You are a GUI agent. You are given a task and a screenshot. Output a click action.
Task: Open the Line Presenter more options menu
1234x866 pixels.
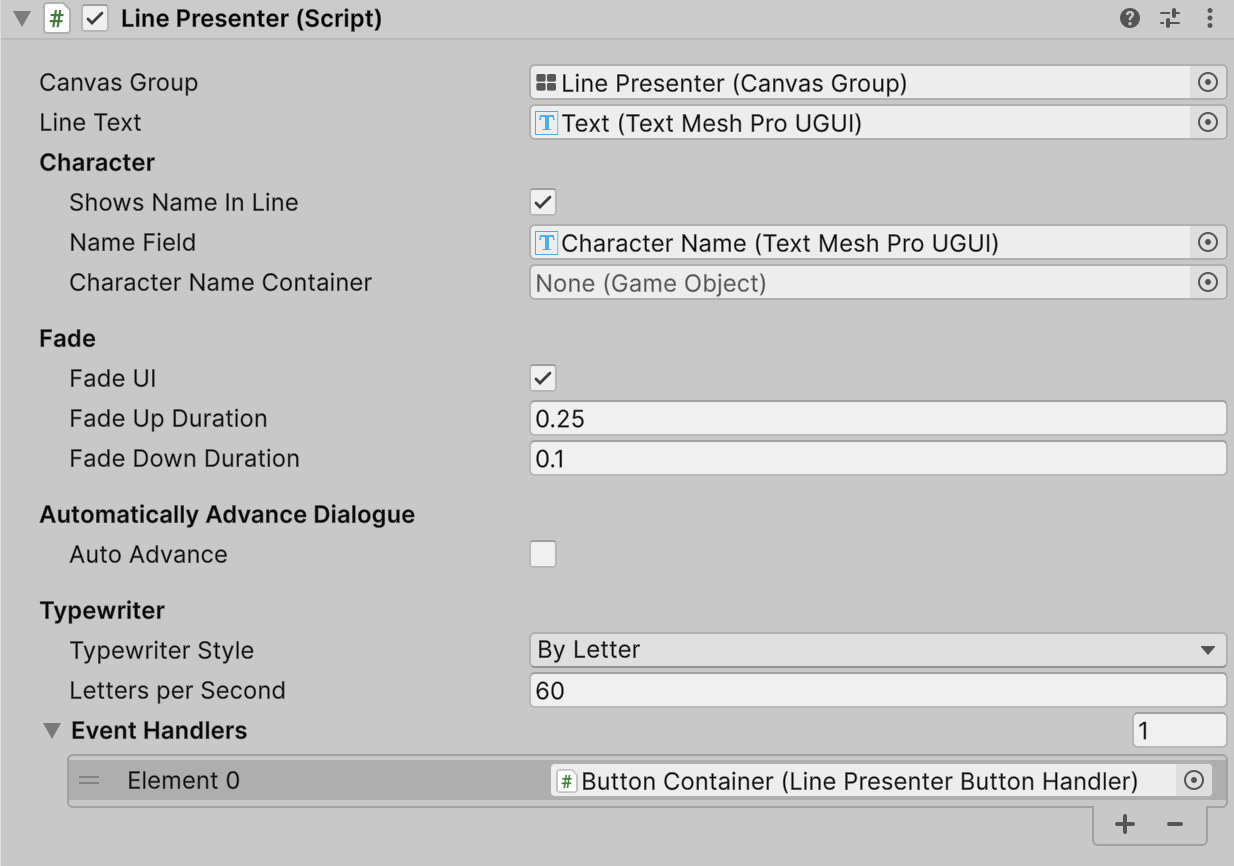tap(1210, 18)
